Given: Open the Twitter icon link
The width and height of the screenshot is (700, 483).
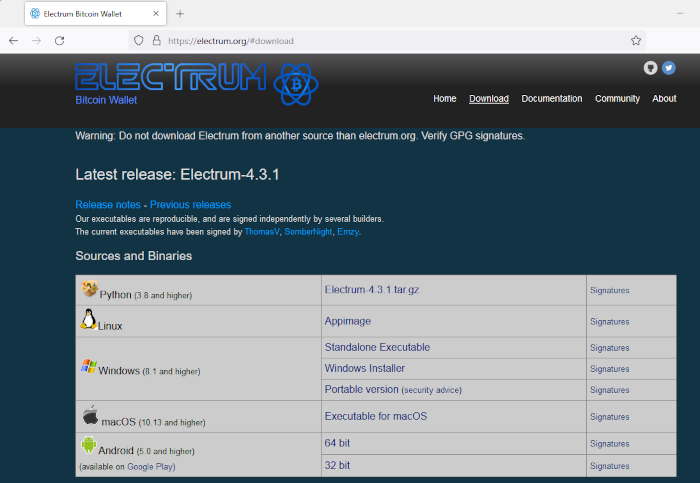Looking at the screenshot, I should (669, 68).
